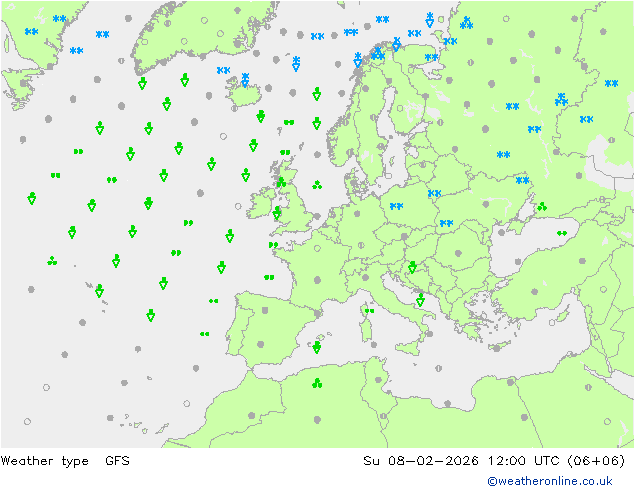This screenshot has height=490, width=634.
Task: Select the shower symbol beside the Azores islands
Action: [99, 291]
